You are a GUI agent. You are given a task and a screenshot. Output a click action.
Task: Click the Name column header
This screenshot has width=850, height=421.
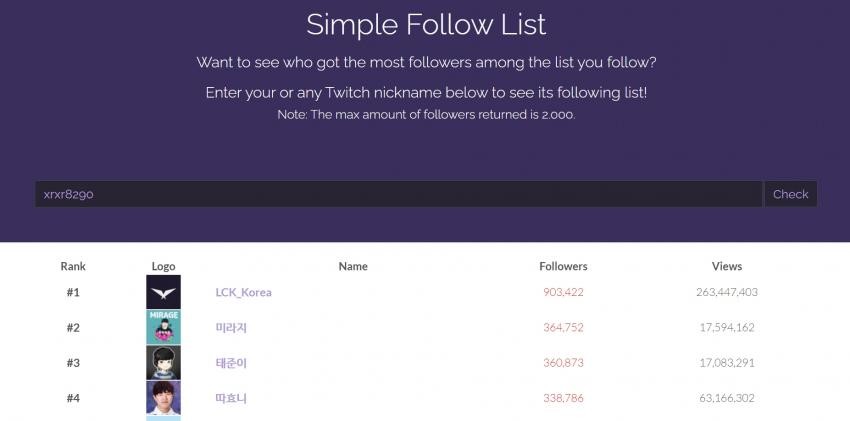(353, 266)
